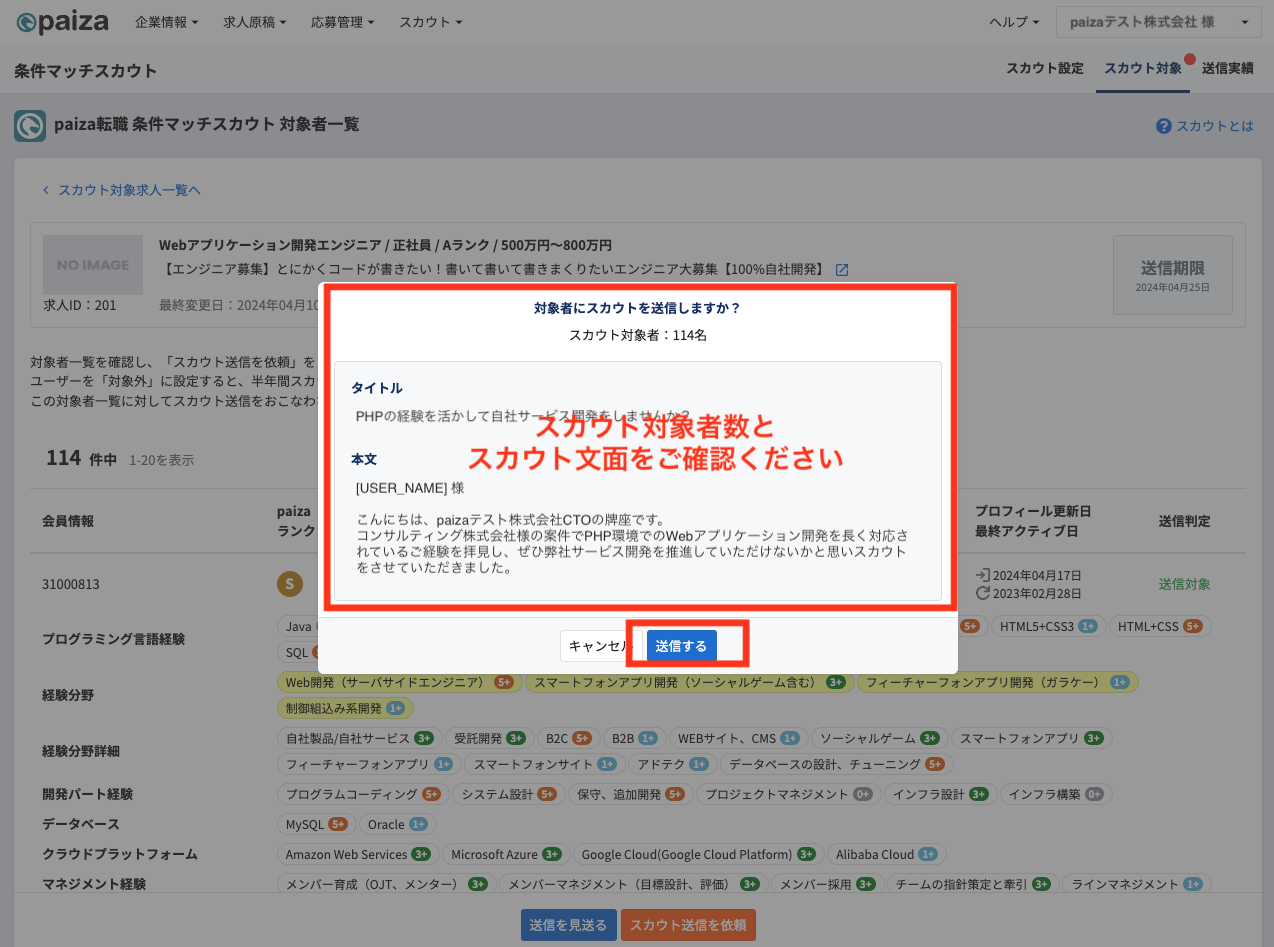The height and width of the screenshot is (947, 1274).
Task: Click the NO IMAGE job thumbnail
Action: click(x=93, y=265)
